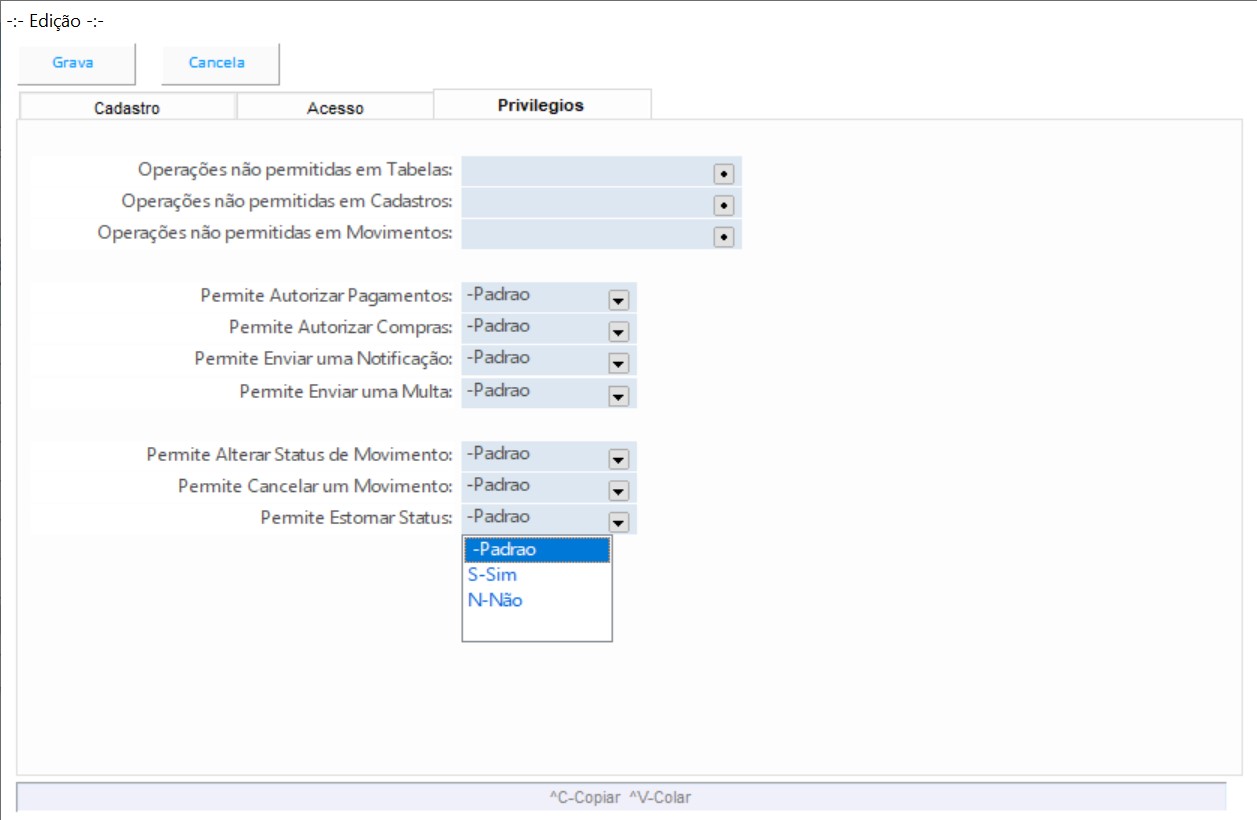
Task: Open Permite Enviar uma Notificação dropdown arrow
Action: tap(618, 363)
